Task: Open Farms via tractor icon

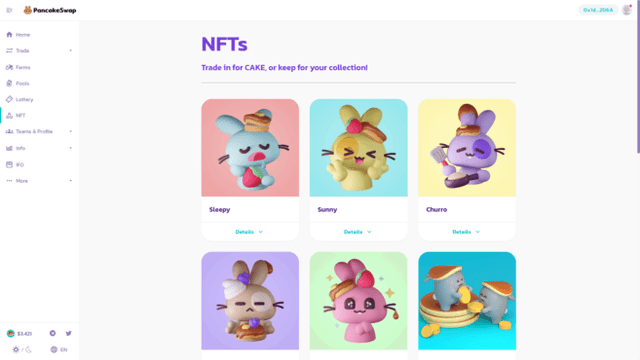Action: (9, 67)
